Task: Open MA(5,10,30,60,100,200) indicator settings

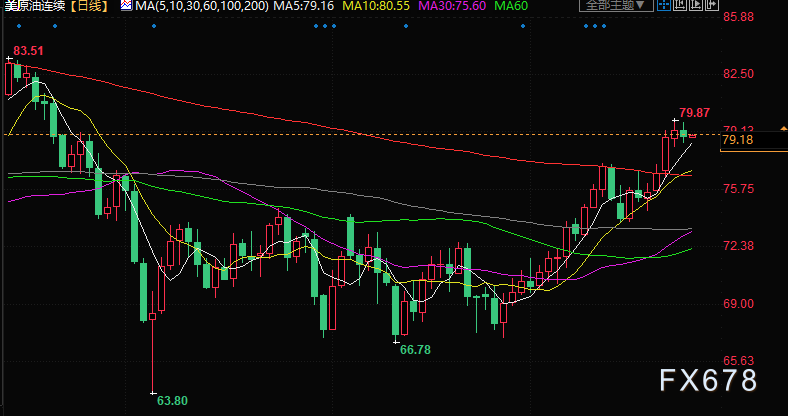Action: 202,6
